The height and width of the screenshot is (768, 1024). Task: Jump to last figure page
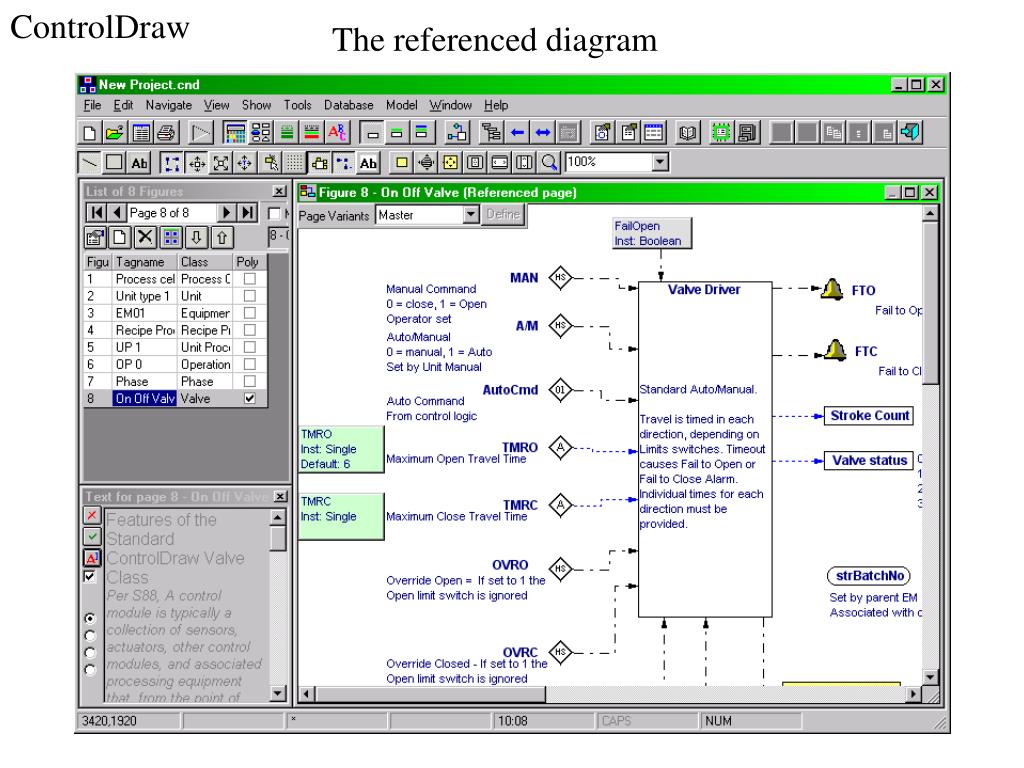click(247, 212)
